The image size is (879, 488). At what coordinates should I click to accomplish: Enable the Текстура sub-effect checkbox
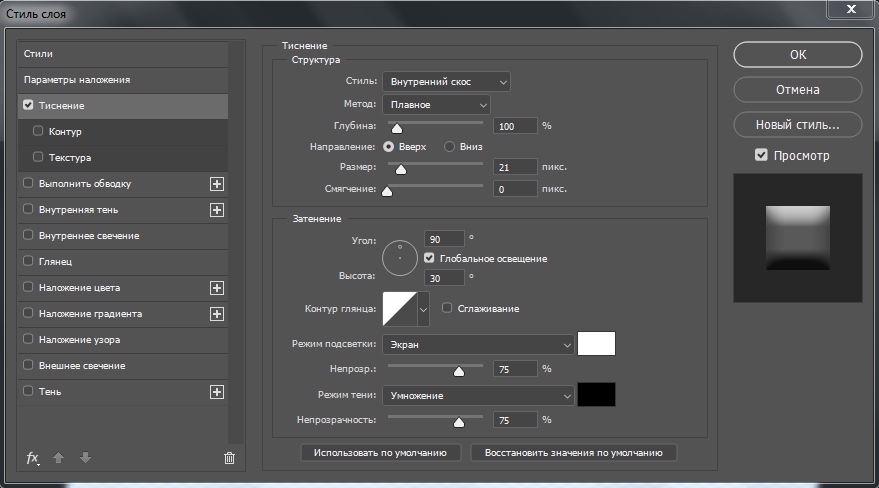[38, 157]
